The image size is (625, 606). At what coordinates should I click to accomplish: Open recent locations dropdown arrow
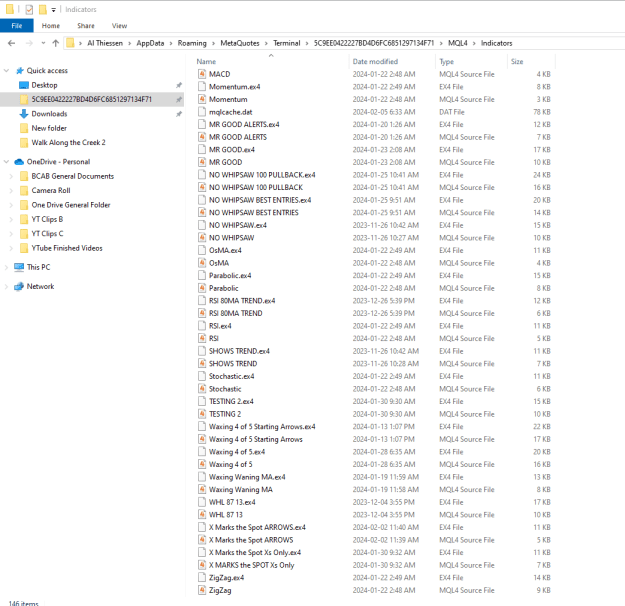pos(43,43)
